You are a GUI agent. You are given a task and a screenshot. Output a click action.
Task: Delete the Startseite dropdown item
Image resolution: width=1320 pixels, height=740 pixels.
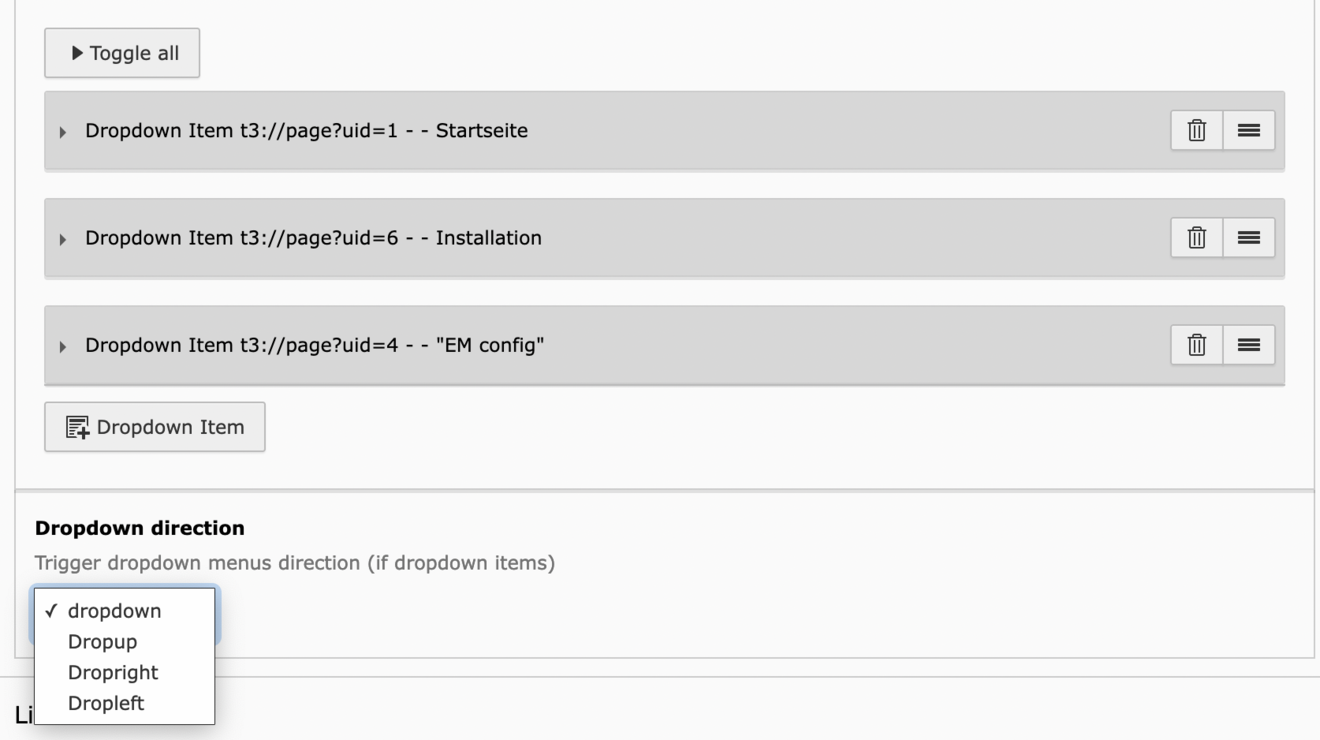[x=1196, y=130]
